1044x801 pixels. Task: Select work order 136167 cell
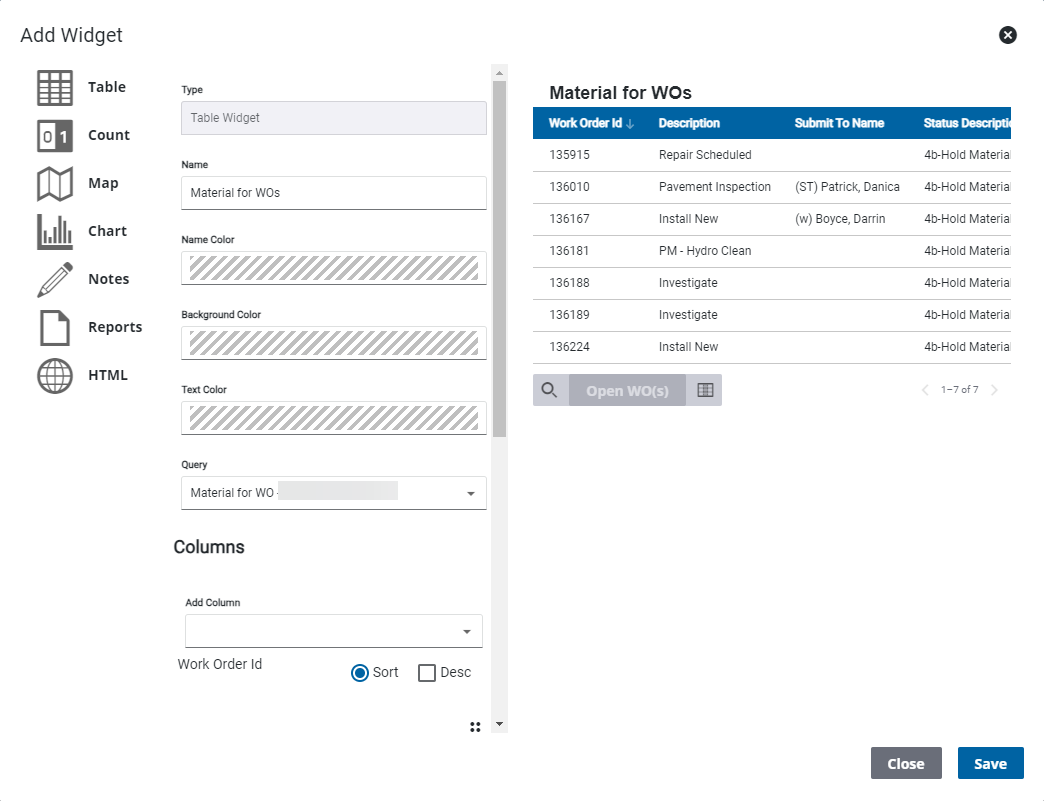click(x=569, y=219)
